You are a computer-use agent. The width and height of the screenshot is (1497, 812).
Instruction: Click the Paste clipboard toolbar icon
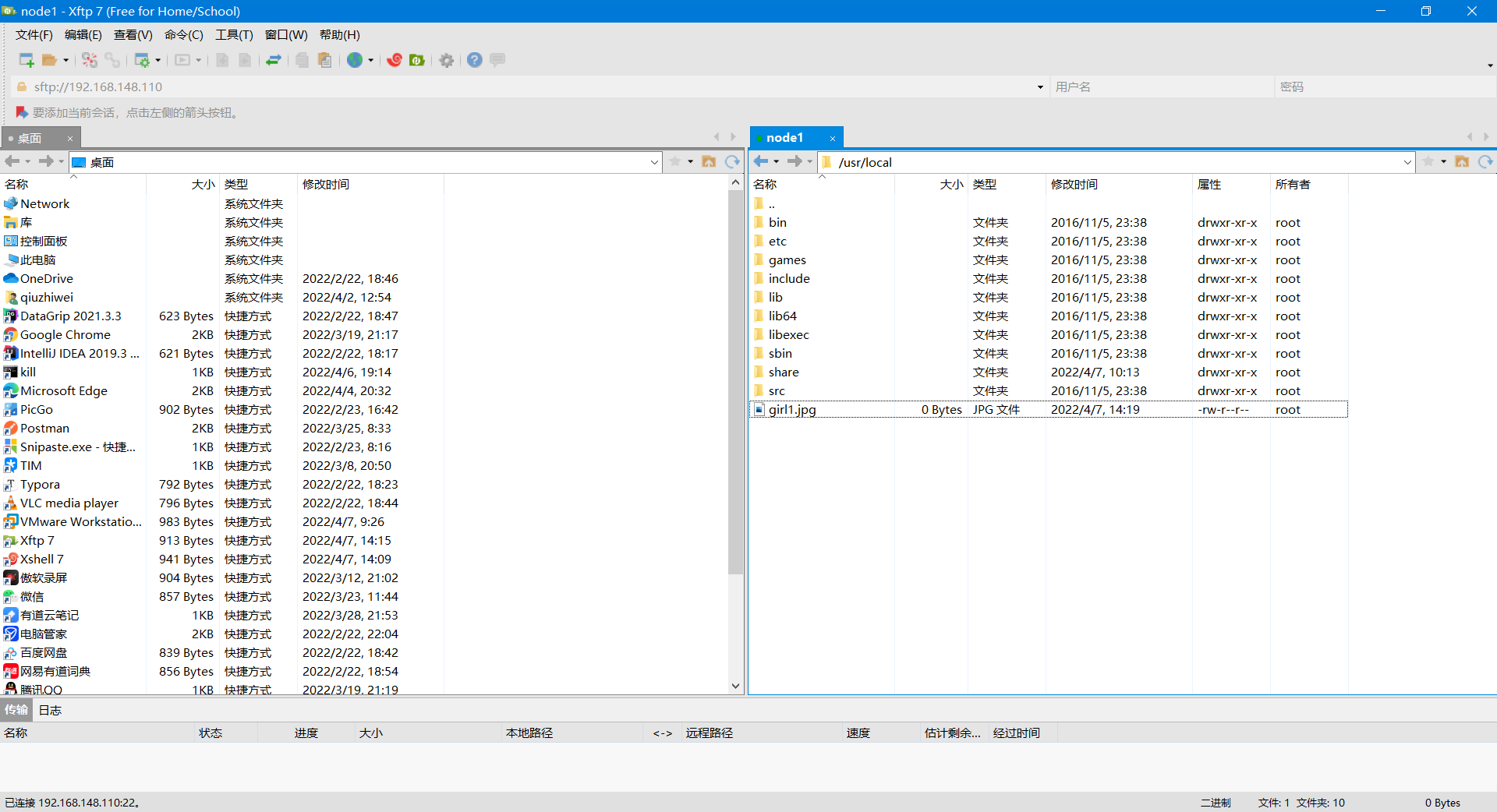coord(326,60)
